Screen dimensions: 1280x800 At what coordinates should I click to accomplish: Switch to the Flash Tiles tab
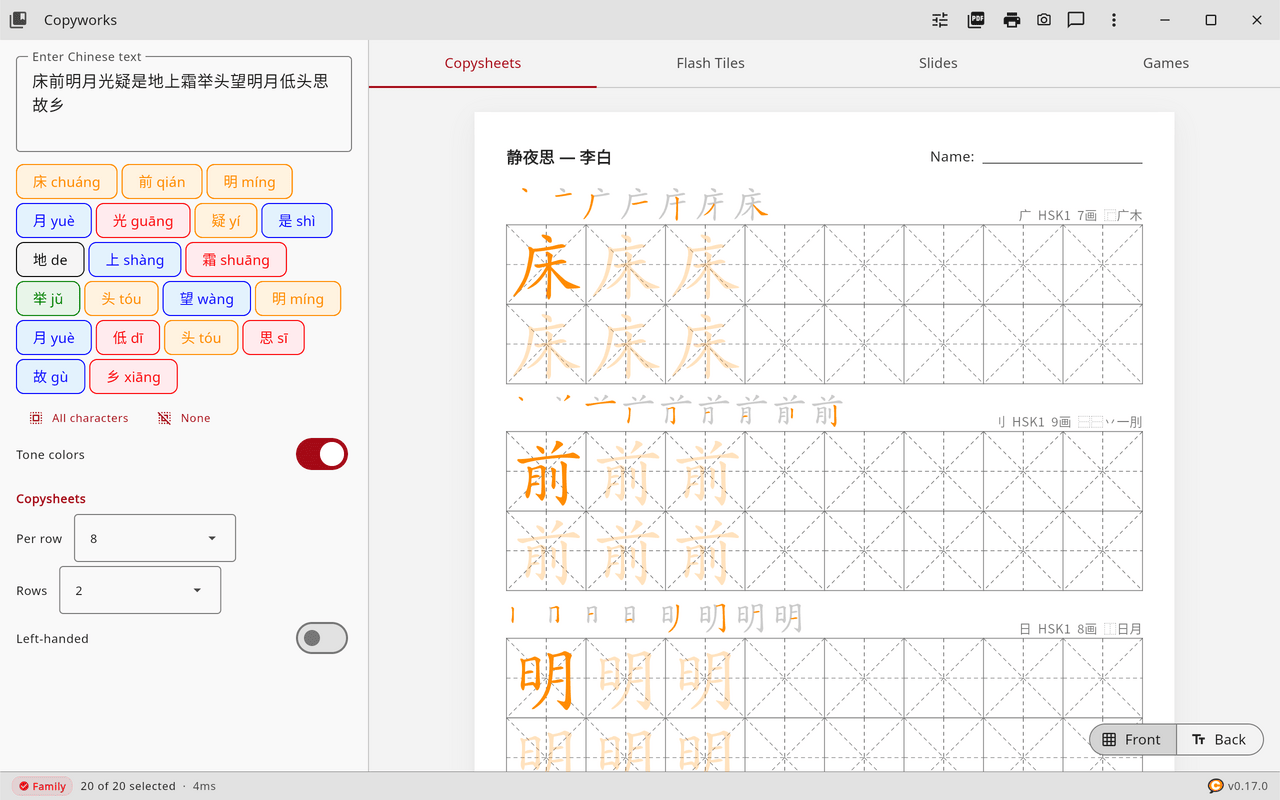[710, 63]
